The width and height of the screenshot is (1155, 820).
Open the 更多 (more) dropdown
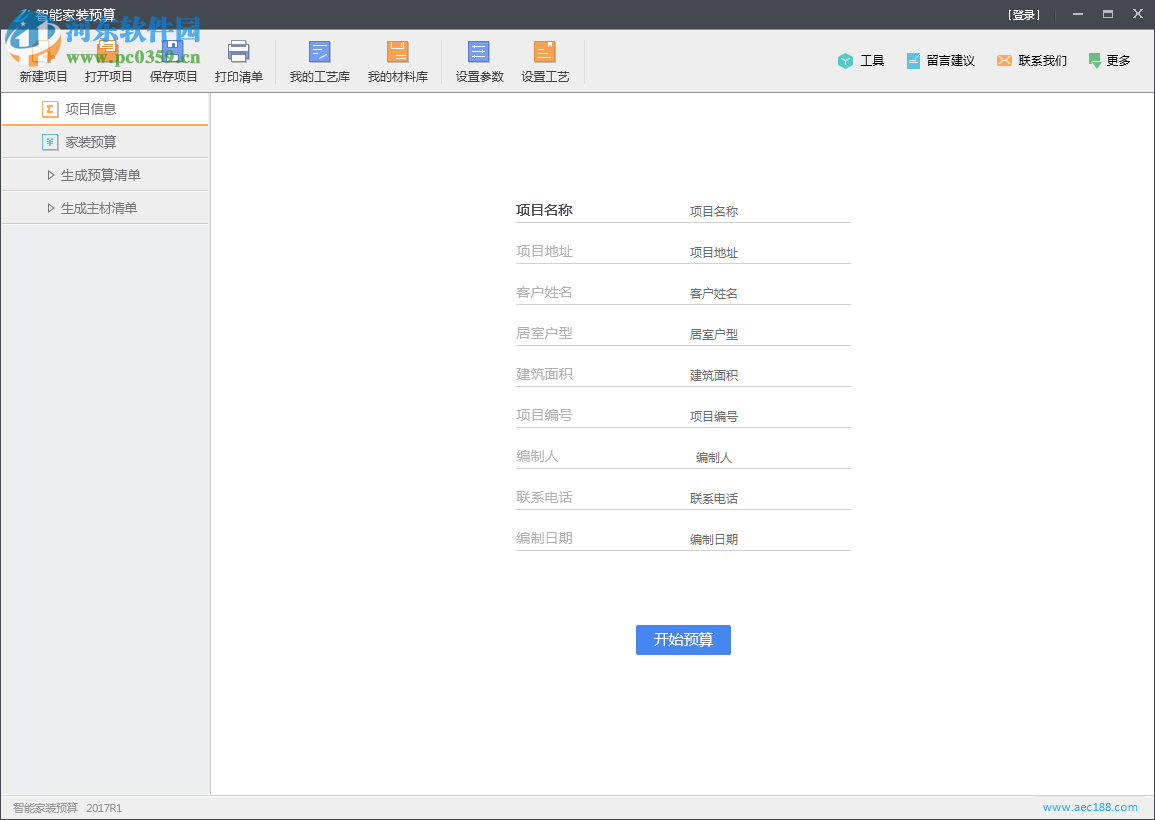coord(1109,60)
